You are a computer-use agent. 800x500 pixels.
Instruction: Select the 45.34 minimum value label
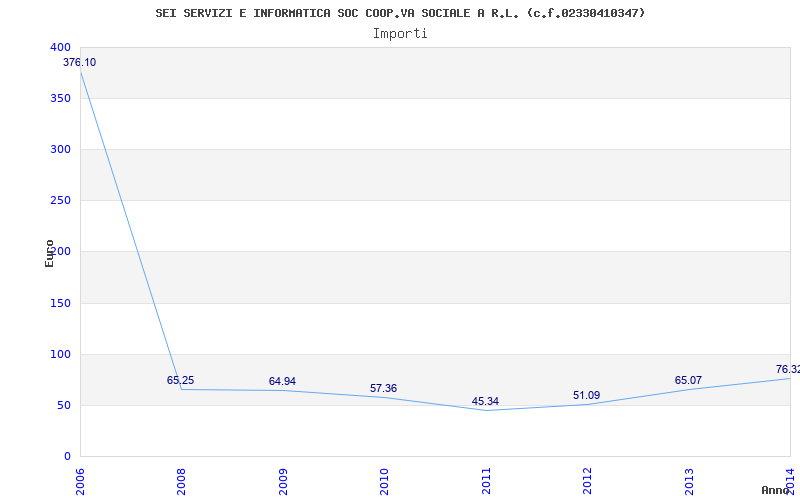pyautogui.click(x=485, y=401)
